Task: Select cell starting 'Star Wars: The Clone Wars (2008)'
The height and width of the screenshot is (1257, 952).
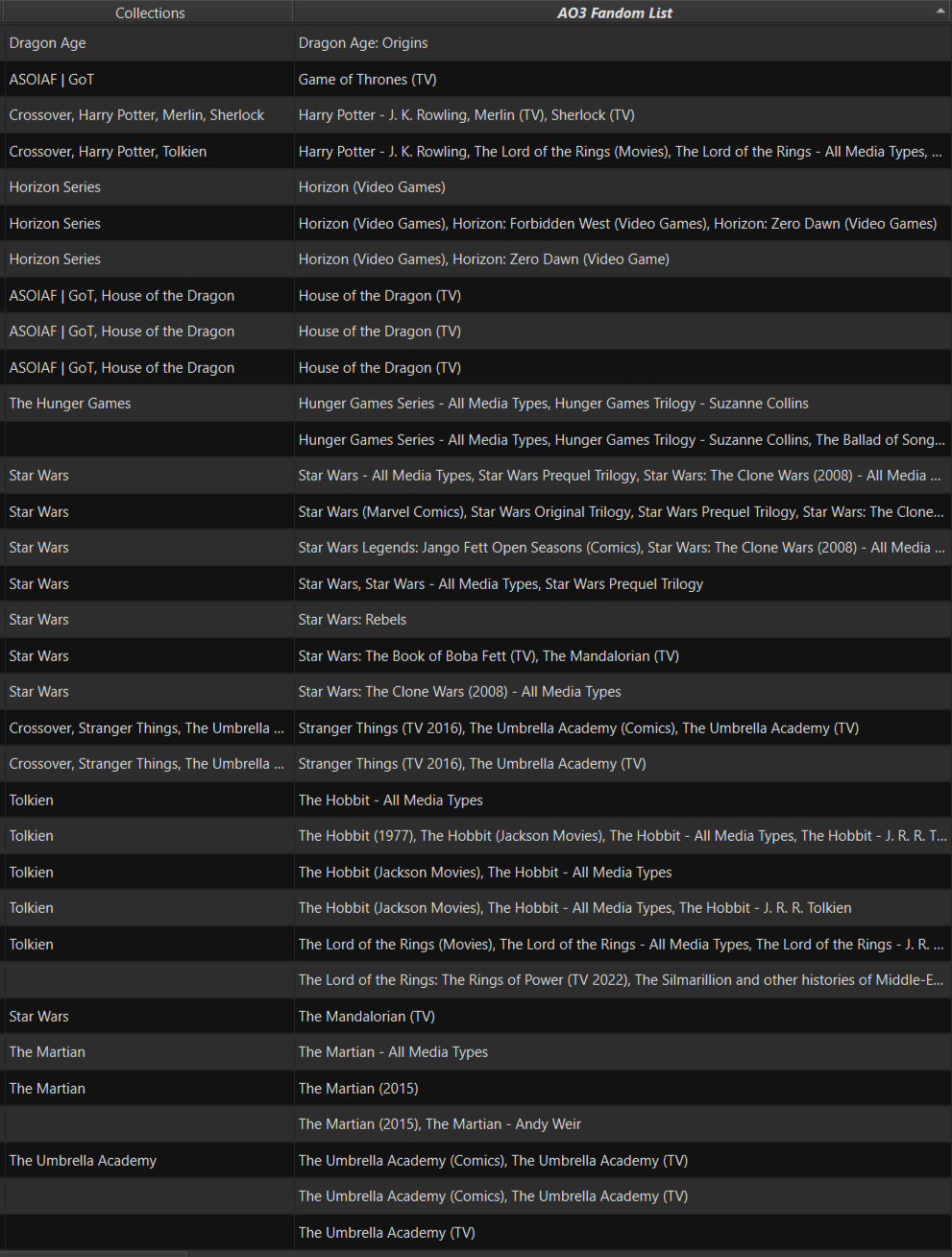Action: 622,692
